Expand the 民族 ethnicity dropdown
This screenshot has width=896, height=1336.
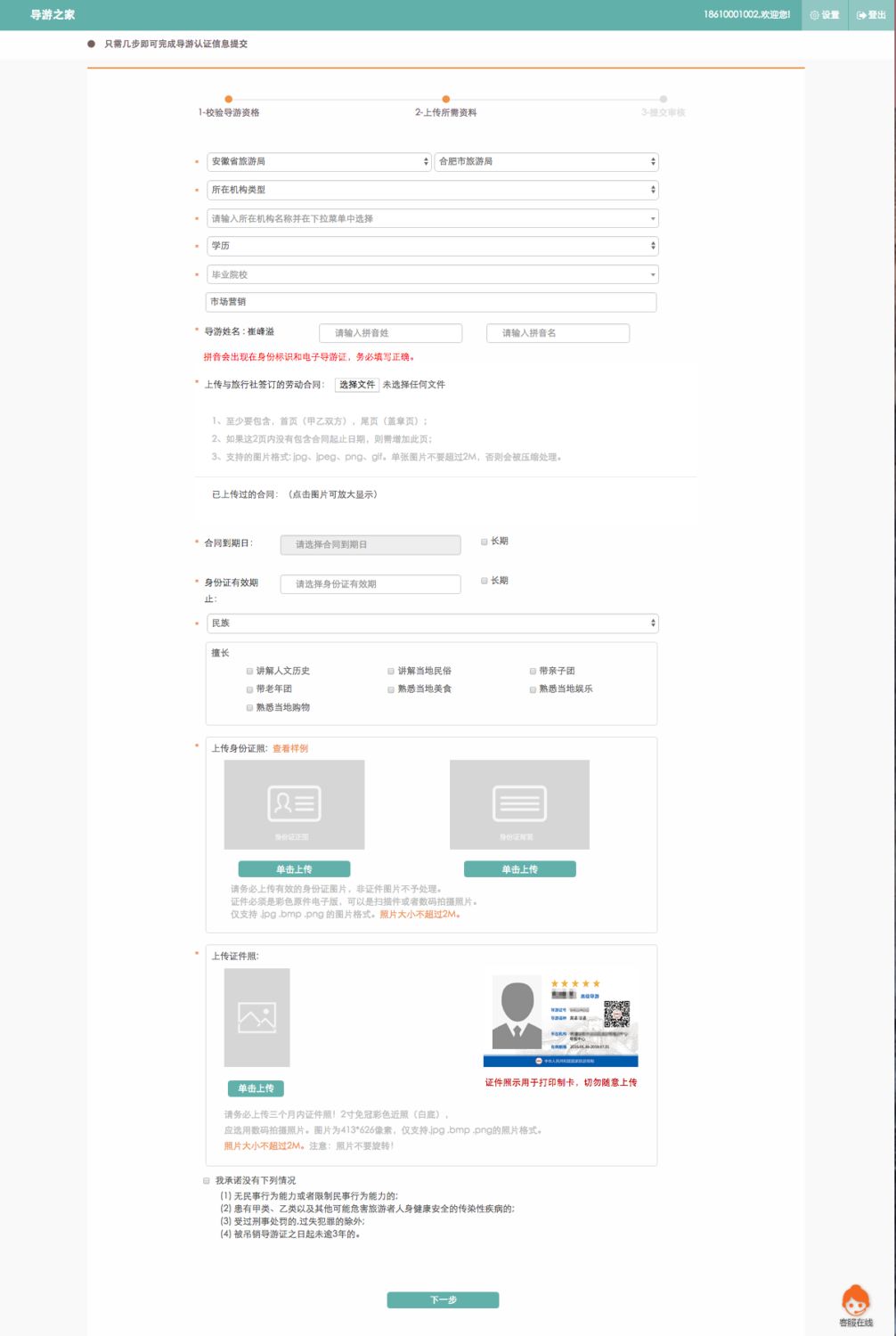point(431,623)
